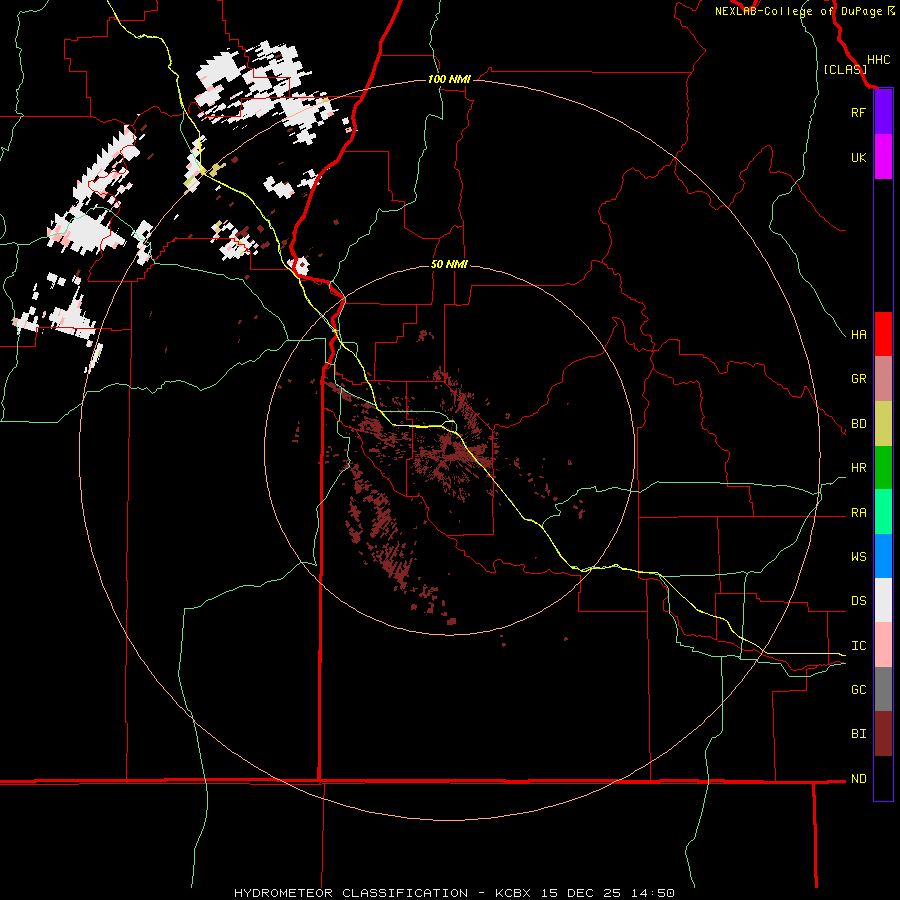The image size is (900, 900).
Task: Click the RA legend label
Action: [858, 512]
